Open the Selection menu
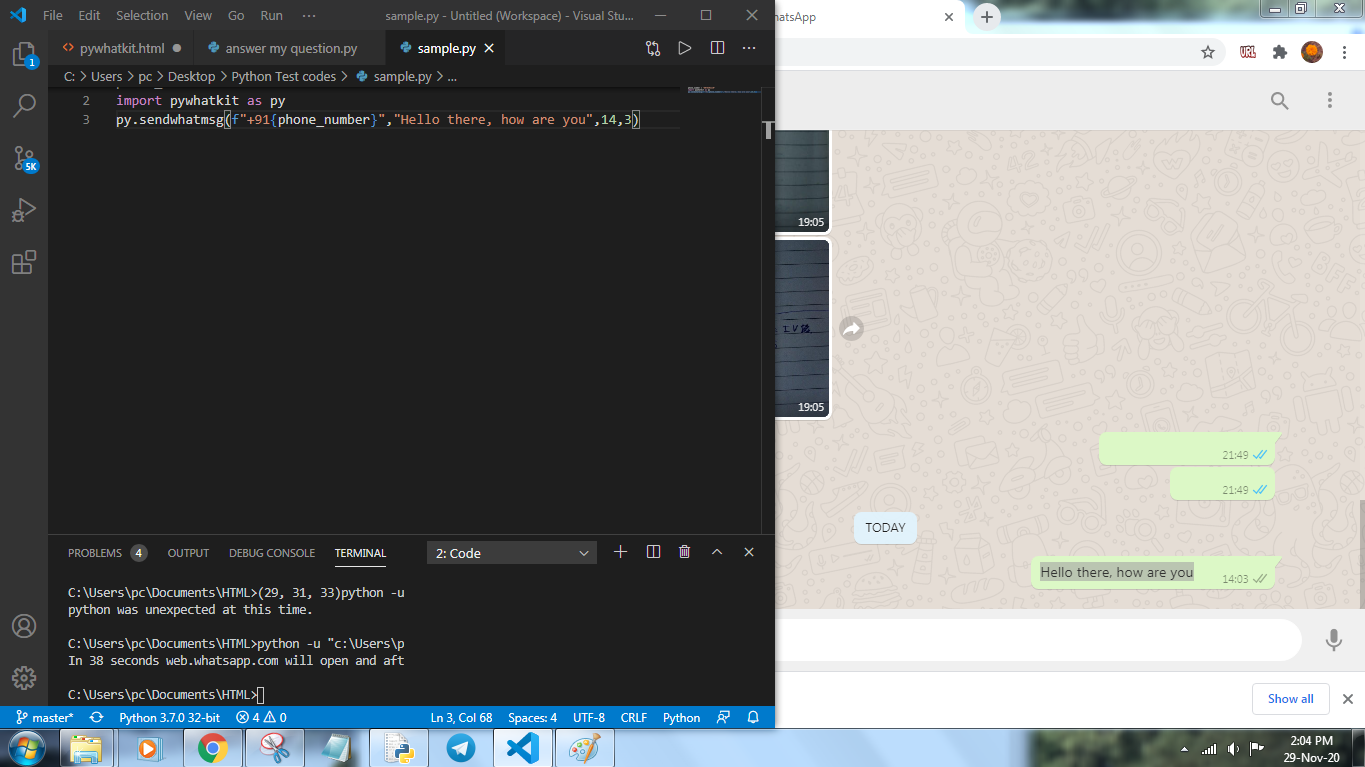1365x767 pixels. coord(142,16)
